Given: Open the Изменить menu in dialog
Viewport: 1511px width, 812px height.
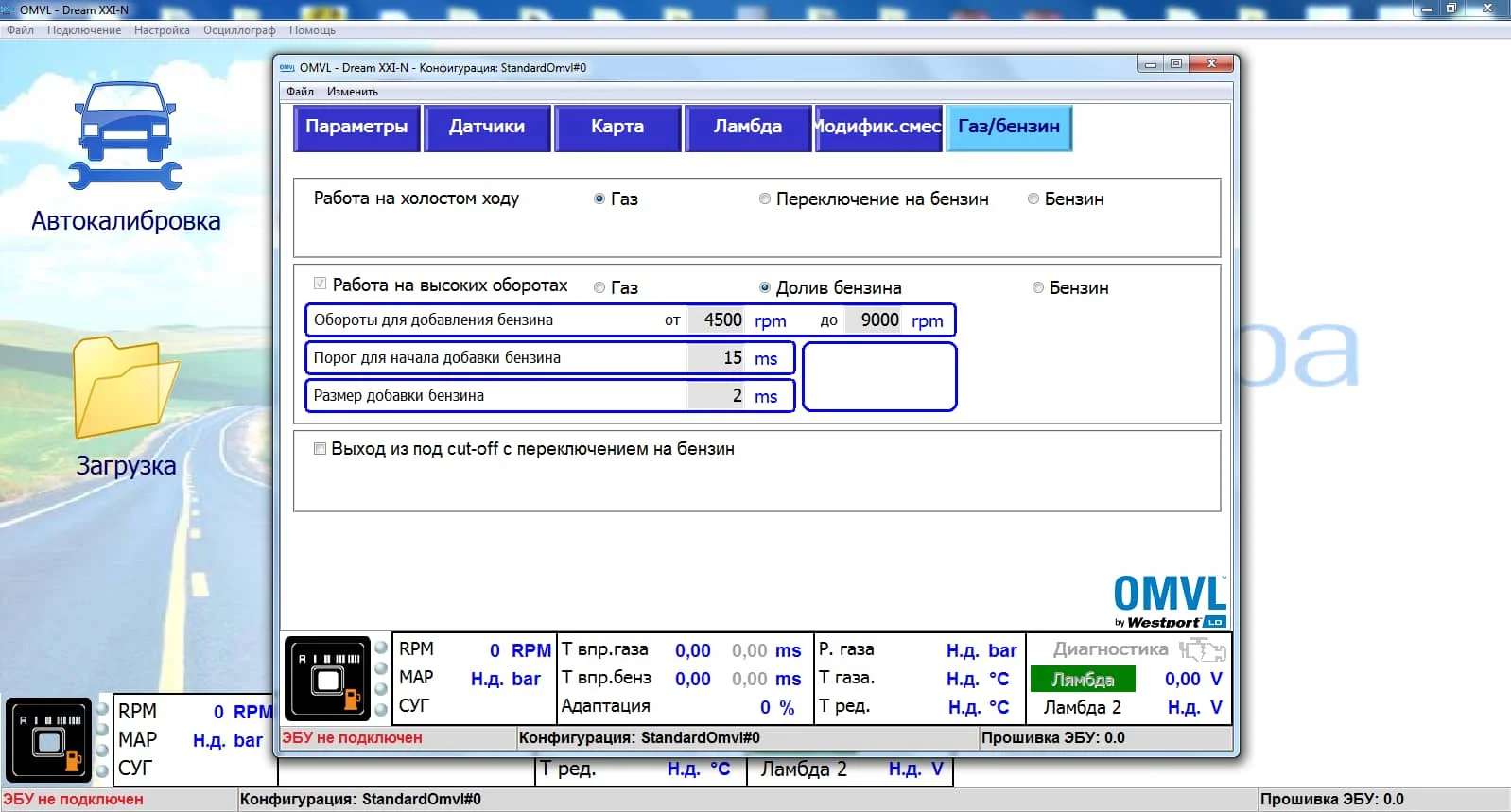Looking at the screenshot, I should [352, 92].
